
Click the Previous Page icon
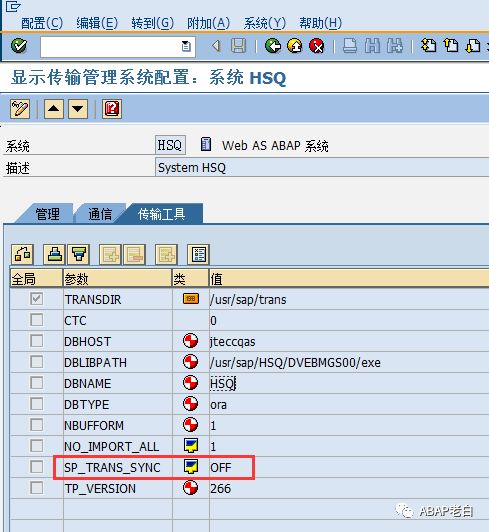(x=451, y=45)
